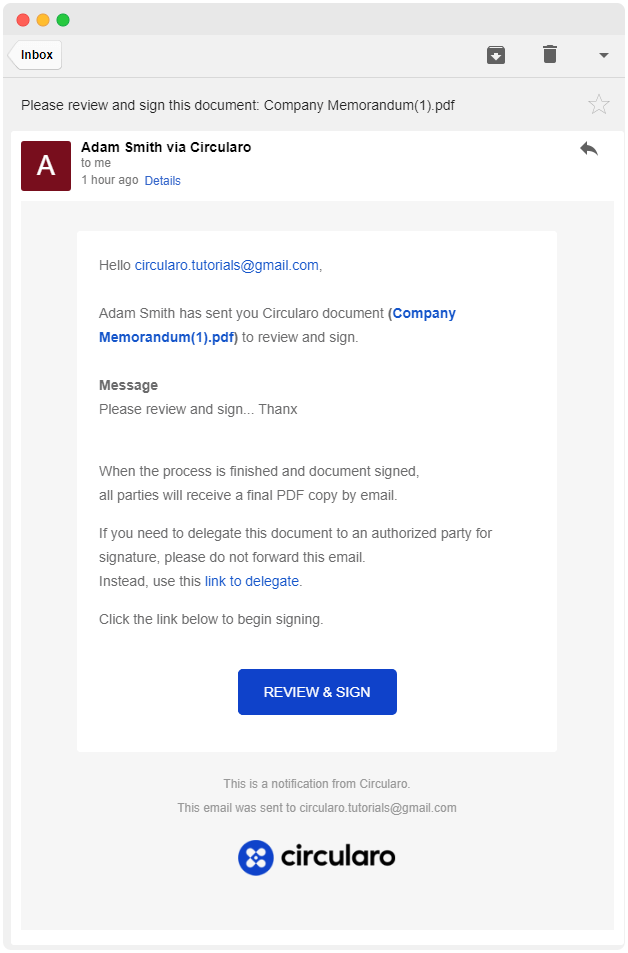Go back to the Inbox
This screenshot has width=628, height=953.
coord(36,55)
